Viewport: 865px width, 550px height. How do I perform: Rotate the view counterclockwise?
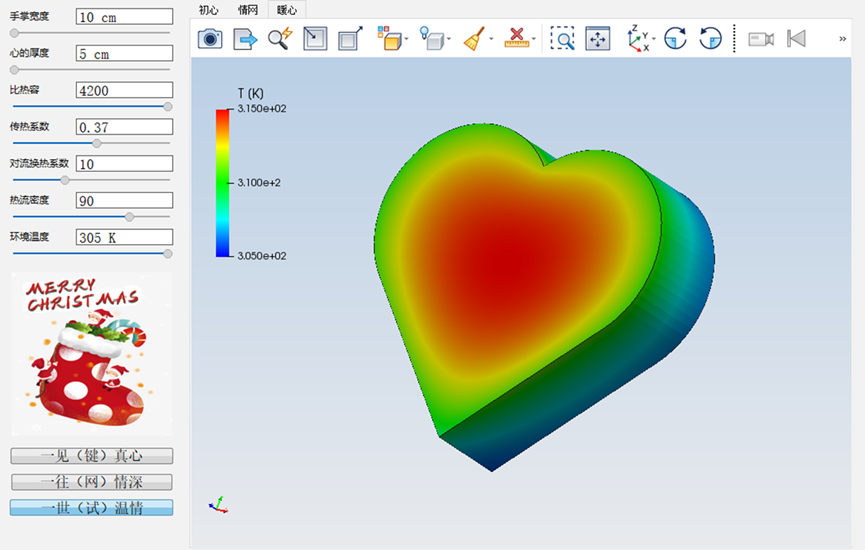click(710, 39)
